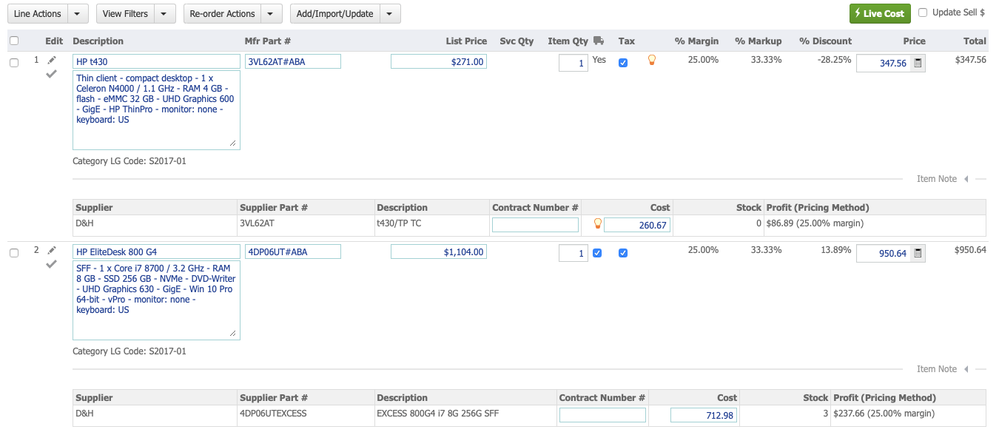This screenshot has width=999, height=429.
Task: Tick the row selection checkbox for line 2
Action: (14, 253)
